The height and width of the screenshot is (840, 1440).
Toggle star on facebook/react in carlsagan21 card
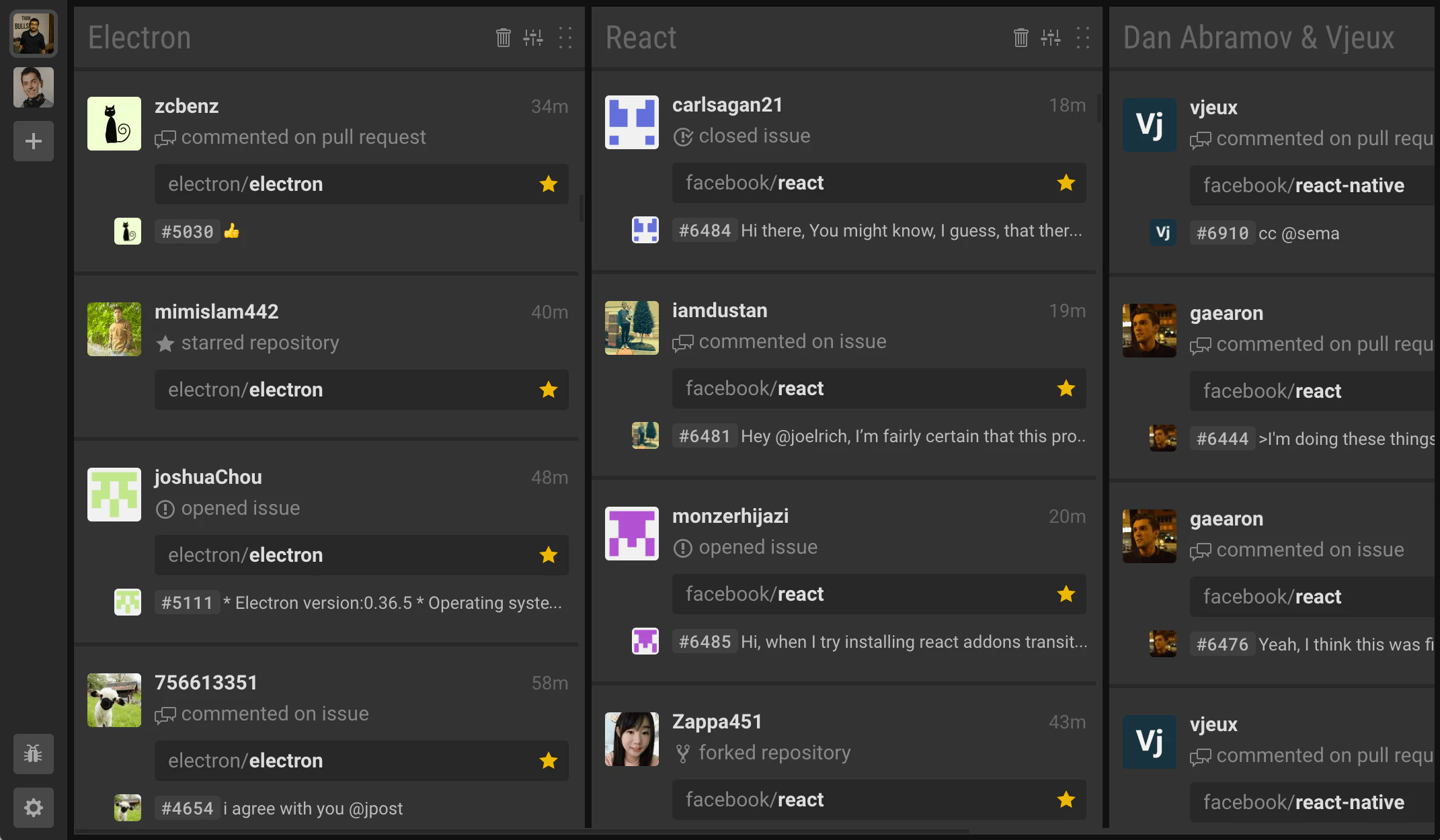pyautogui.click(x=1066, y=183)
